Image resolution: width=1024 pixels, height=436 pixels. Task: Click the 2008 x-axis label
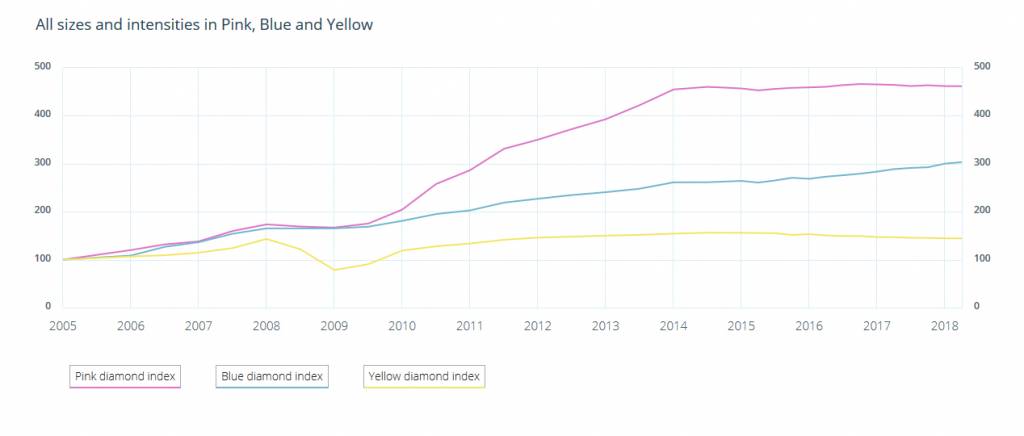point(266,326)
